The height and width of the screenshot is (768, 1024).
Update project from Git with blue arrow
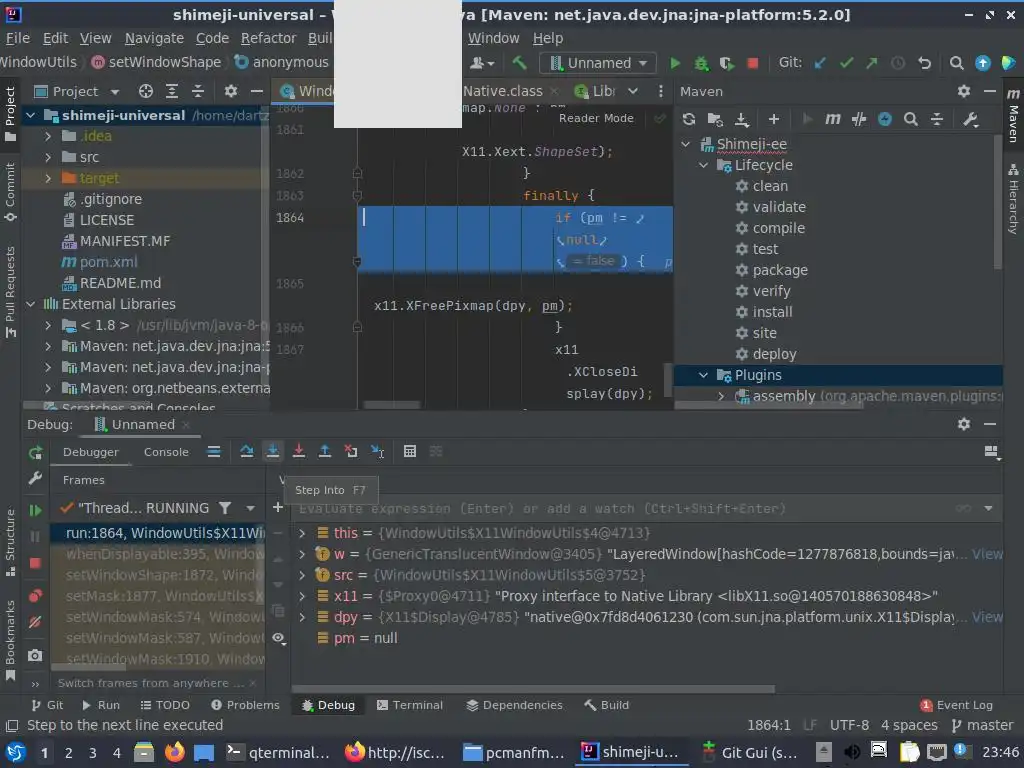click(x=820, y=63)
